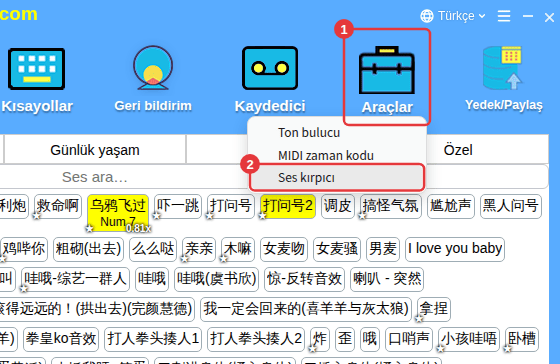Play the 黑人问号 sound
The image size is (560, 364).
511,206
